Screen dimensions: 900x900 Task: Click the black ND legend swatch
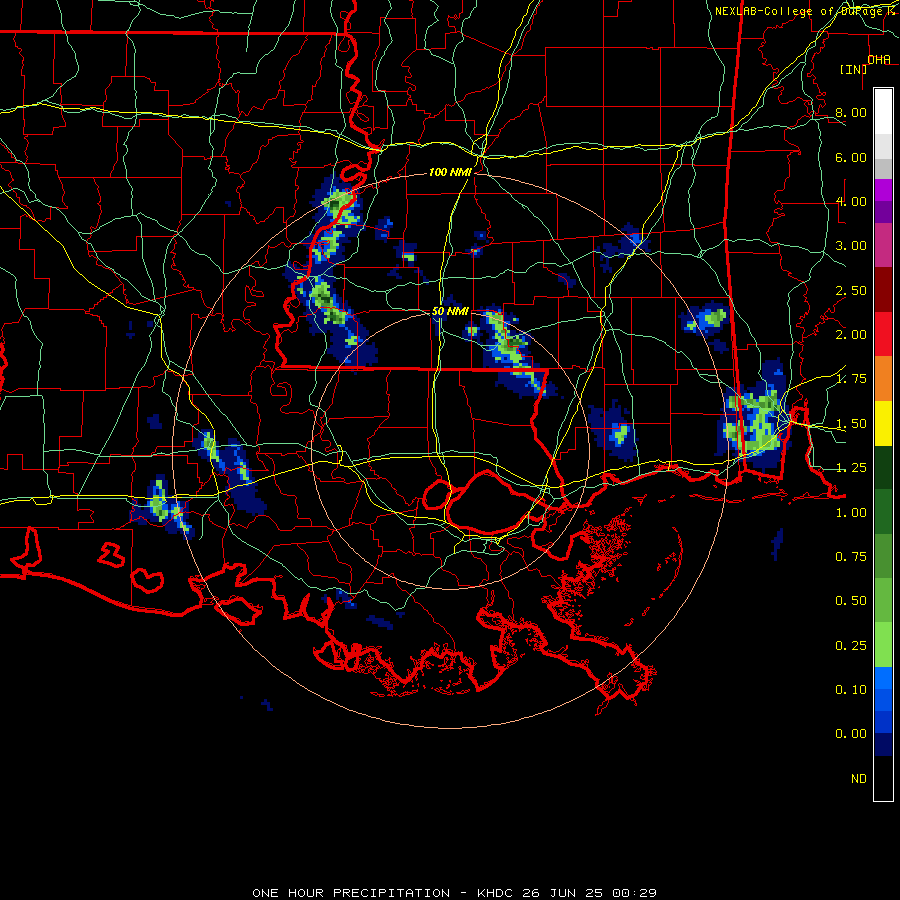tap(883, 778)
